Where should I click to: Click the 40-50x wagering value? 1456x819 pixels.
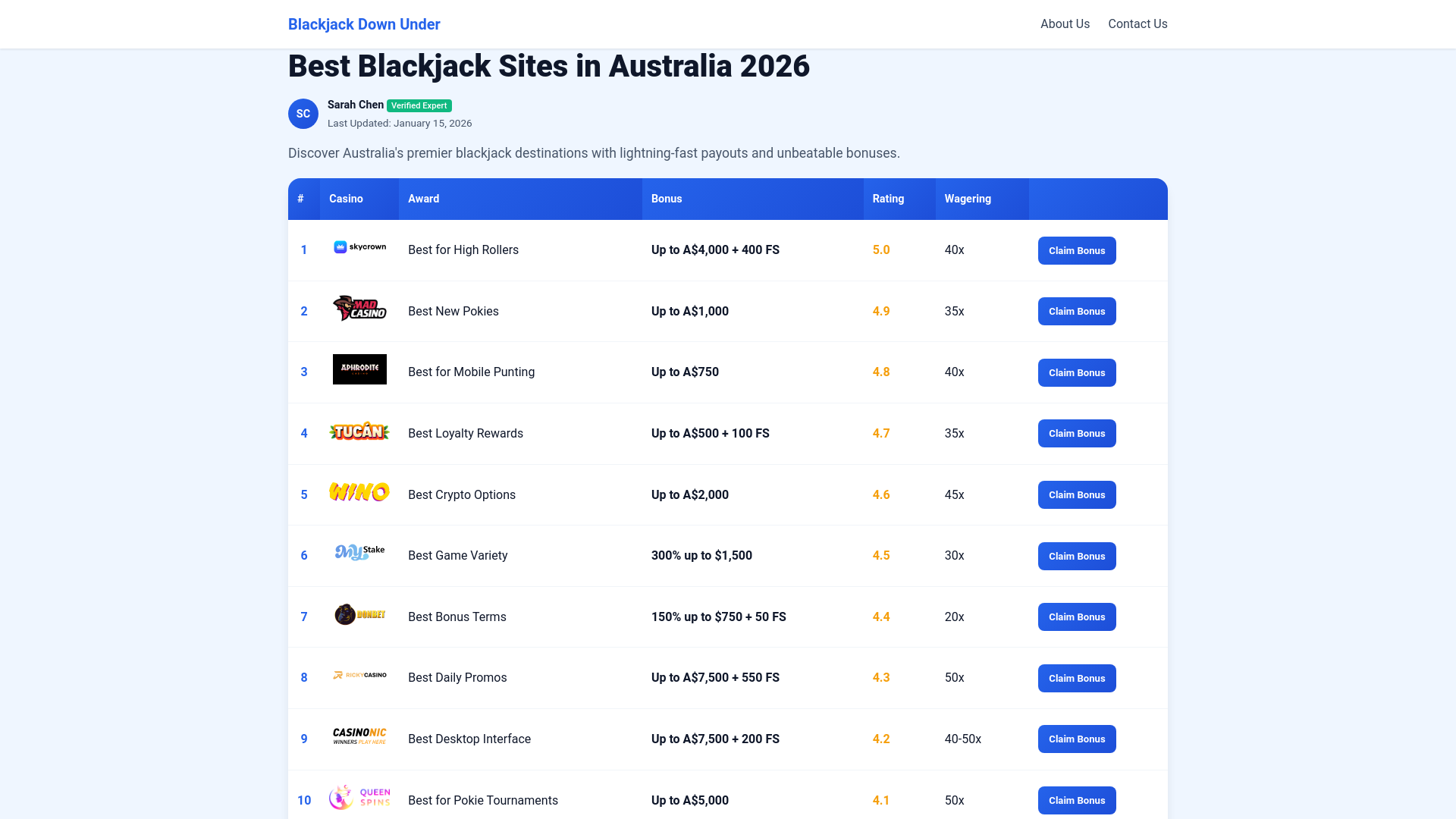tap(962, 739)
